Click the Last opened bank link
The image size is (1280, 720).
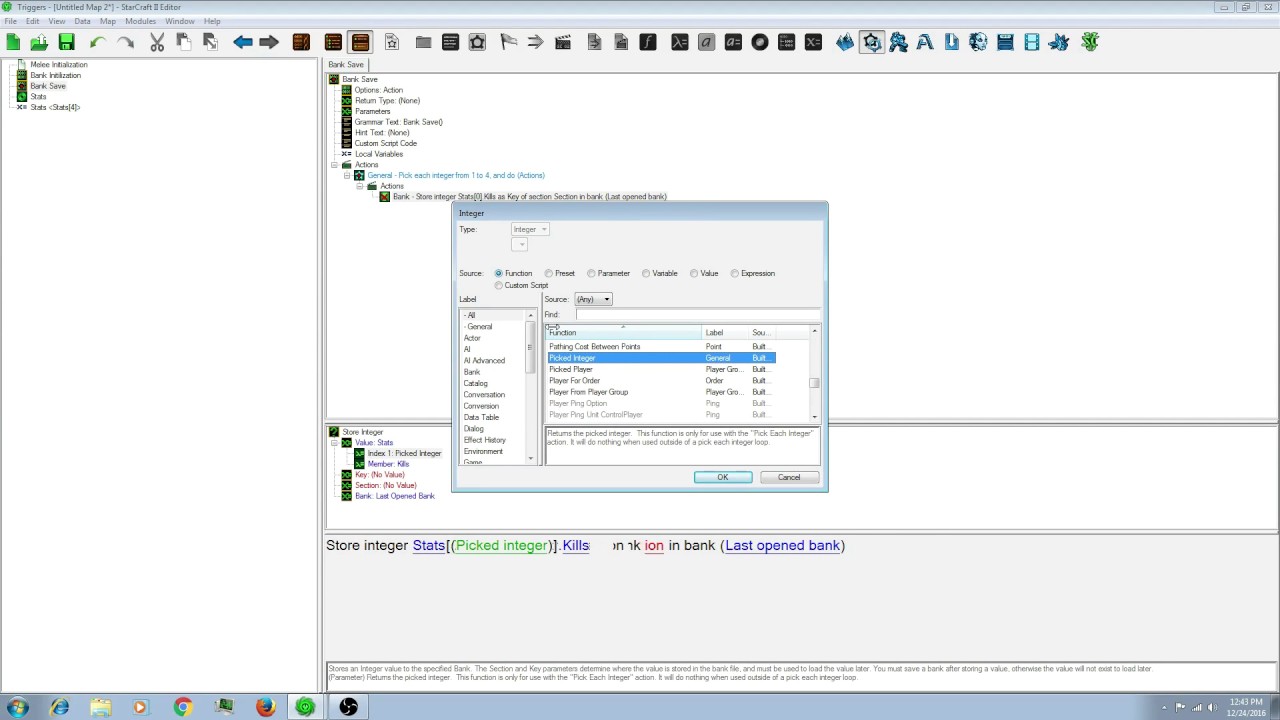point(782,546)
